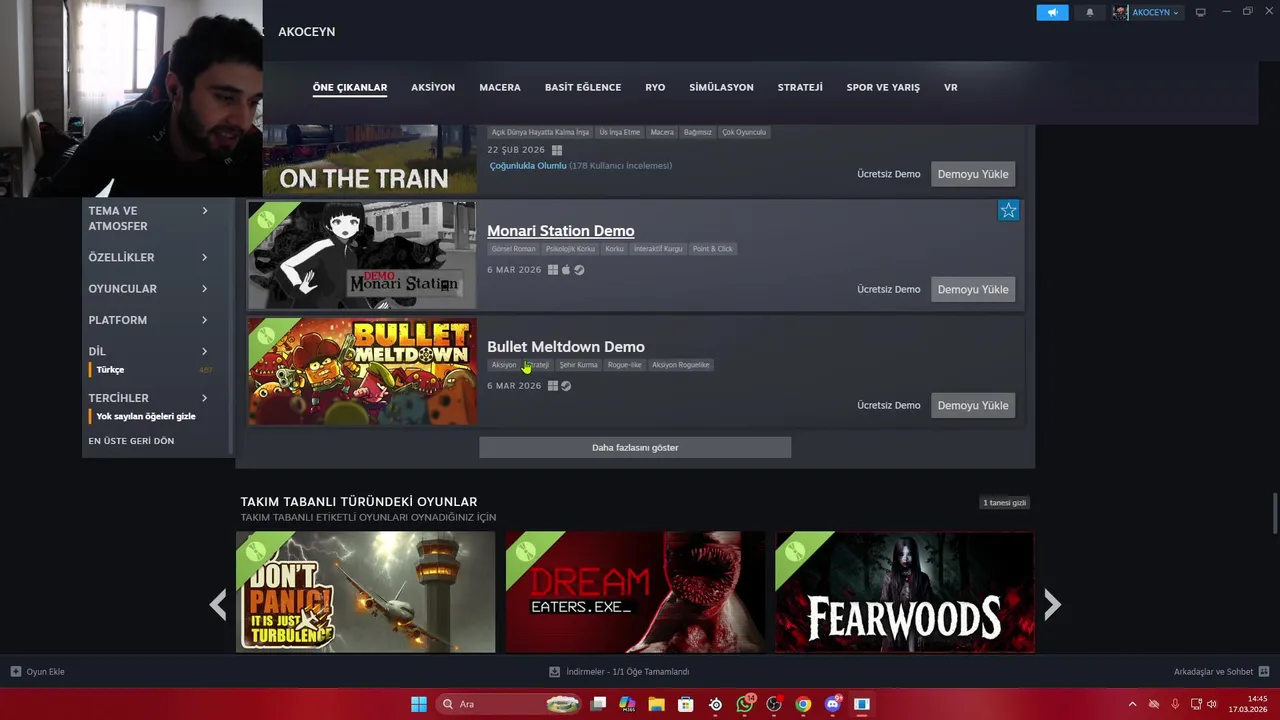This screenshot has width=1280, height=720.
Task: Select MACERA tab
Action: 500,87
